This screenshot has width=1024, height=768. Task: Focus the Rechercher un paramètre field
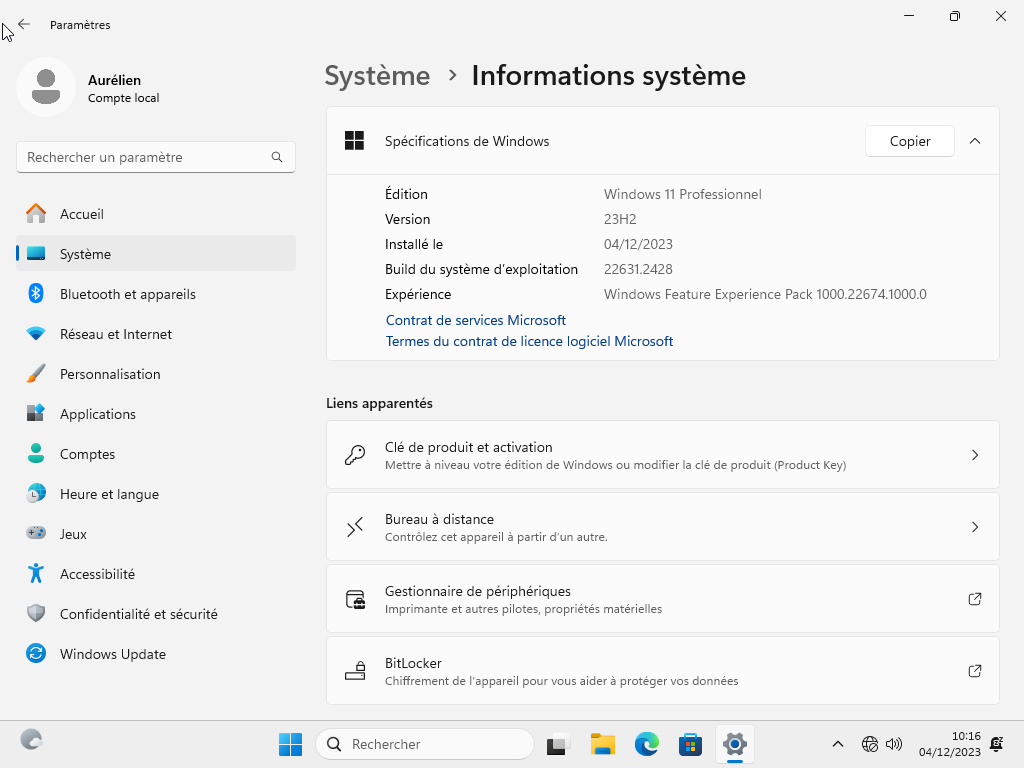click(x=156, y=157)
